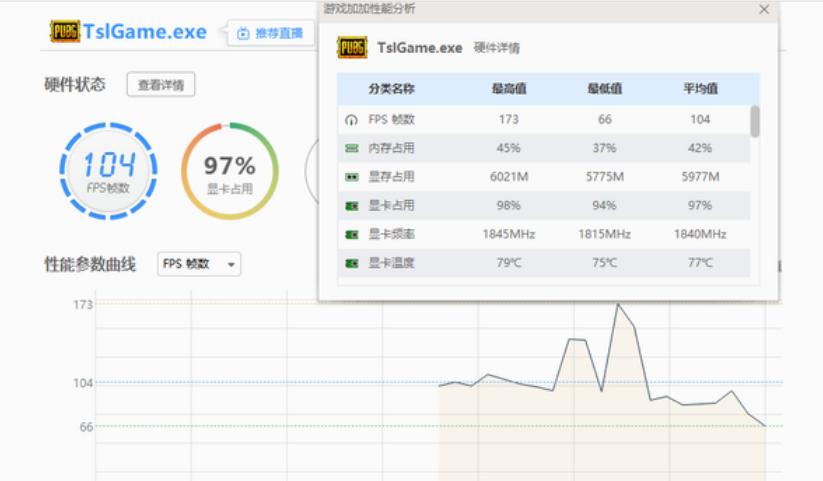Click the GPU temperature (显卡温度) row icon

[x=351, y=263]
